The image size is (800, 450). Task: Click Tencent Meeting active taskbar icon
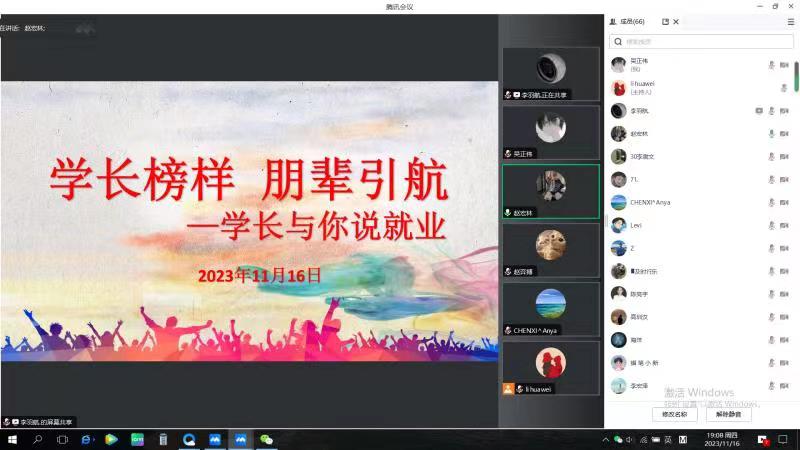tap(240, 439)
